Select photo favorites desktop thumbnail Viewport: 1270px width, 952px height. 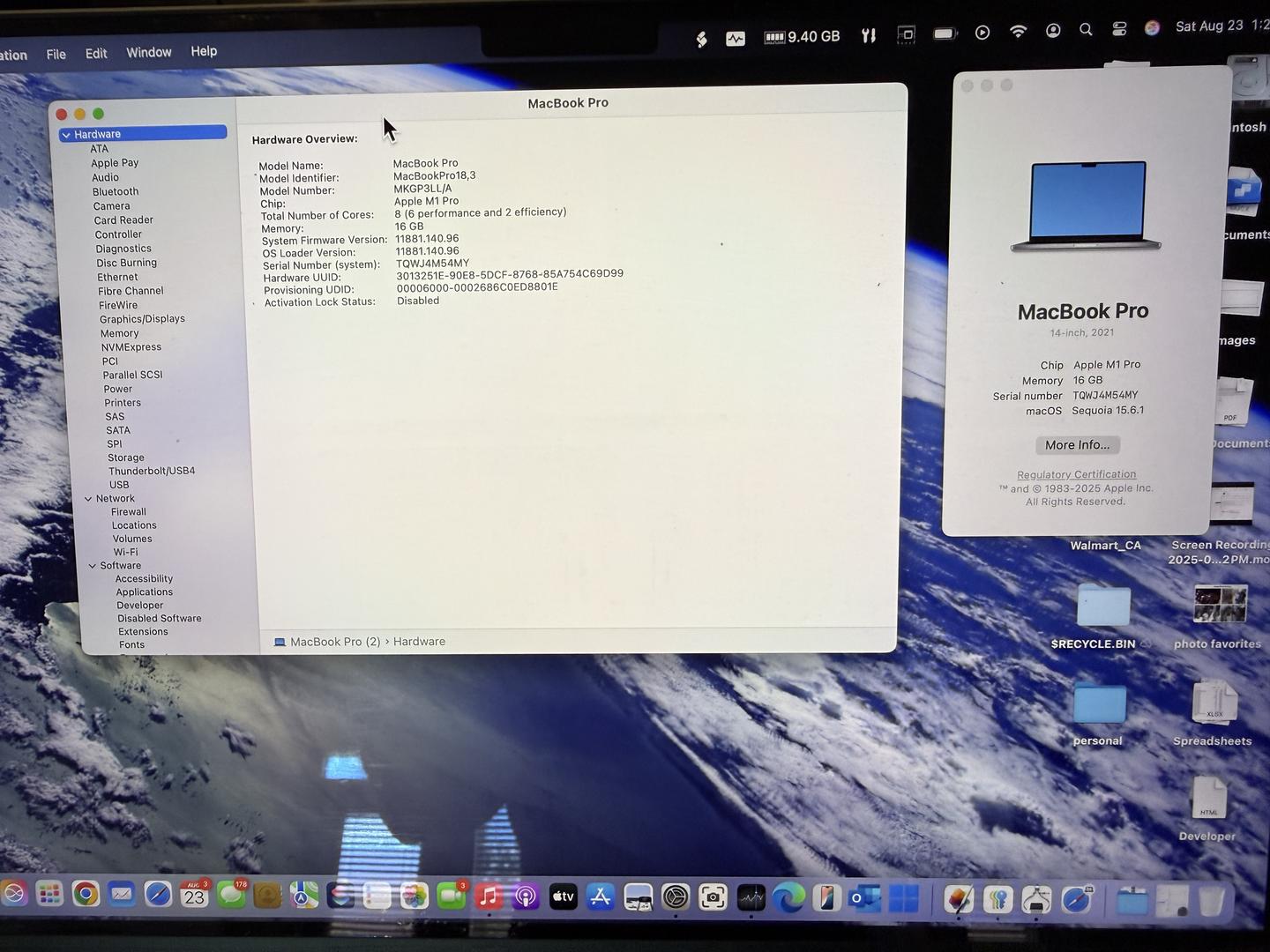click(1221, 605)
